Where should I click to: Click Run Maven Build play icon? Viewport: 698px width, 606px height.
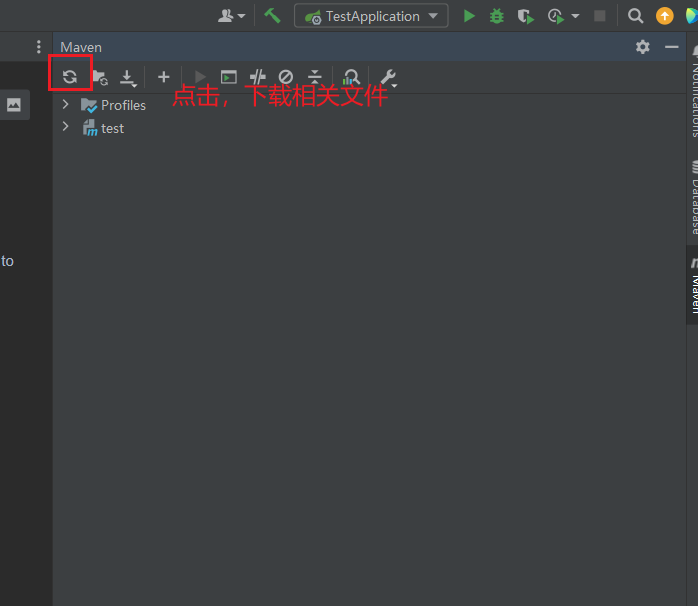coord(200,77)
